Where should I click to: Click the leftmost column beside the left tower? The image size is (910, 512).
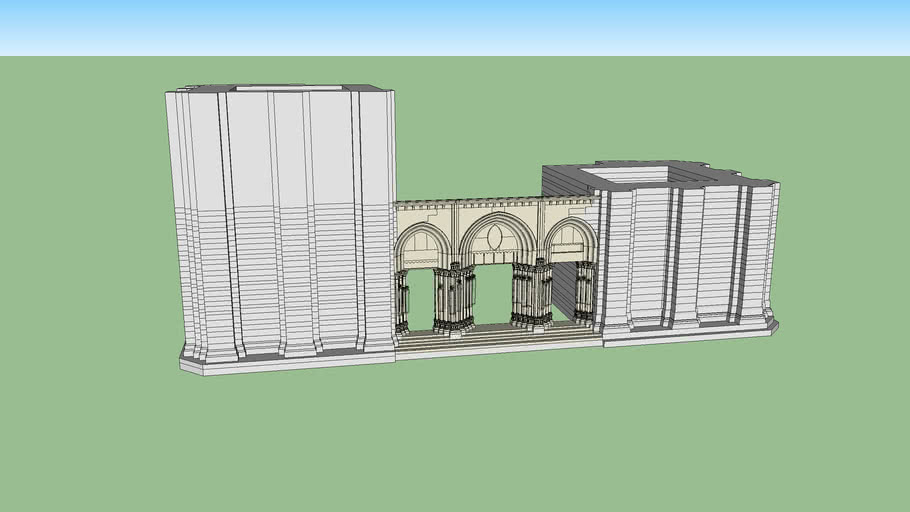402,302
